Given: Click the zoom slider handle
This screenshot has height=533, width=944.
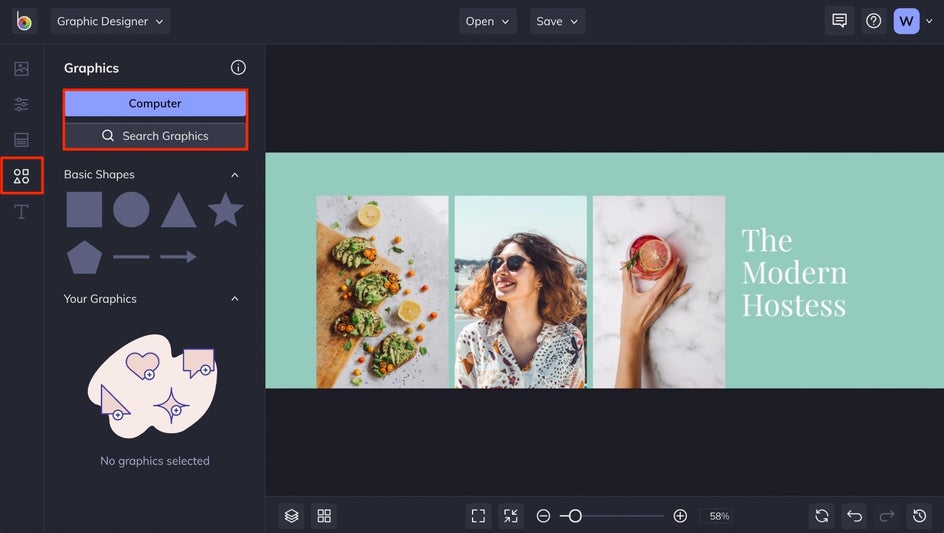Looking at the screenshot, I should (575, 516).
